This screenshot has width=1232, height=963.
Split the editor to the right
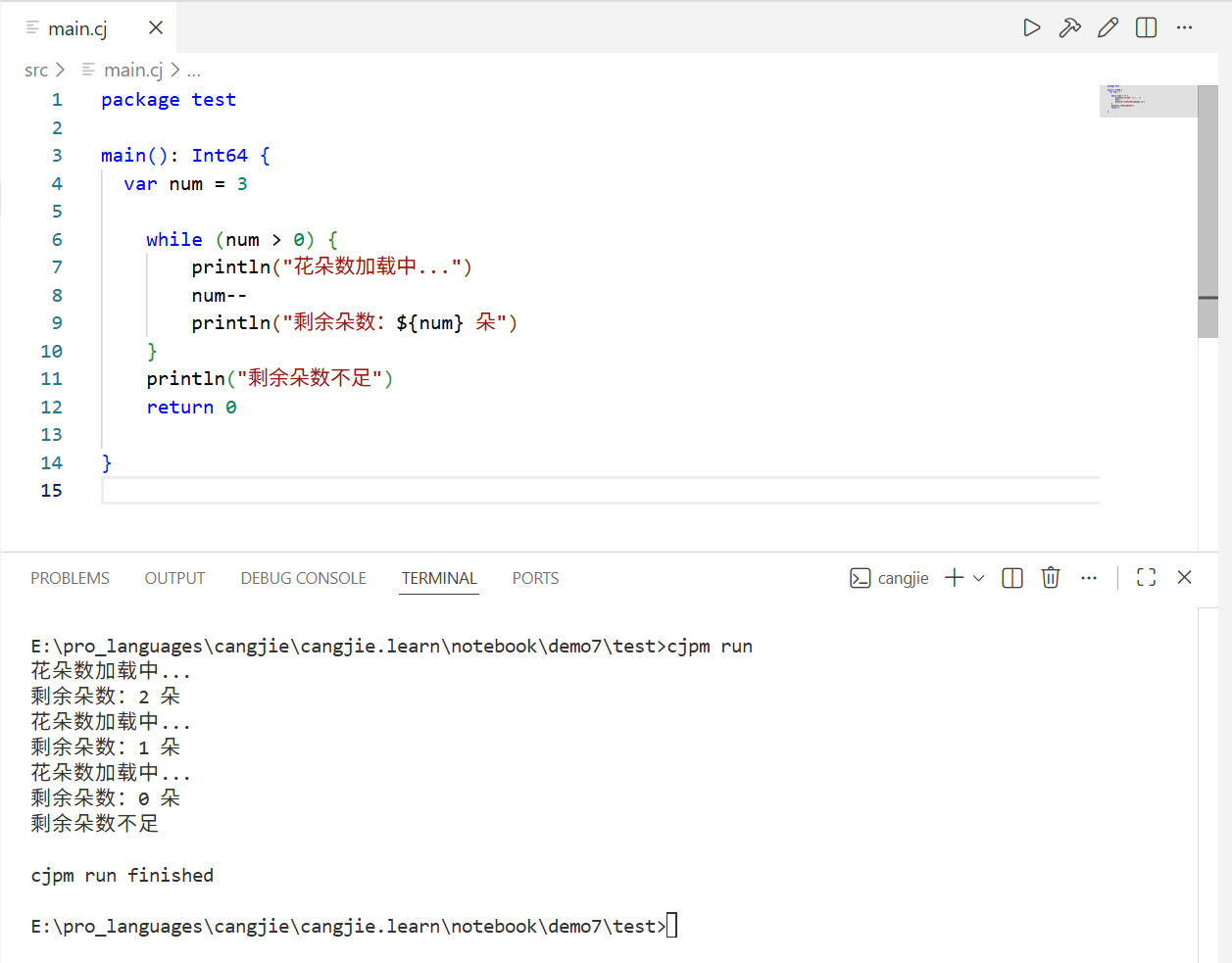1146,27
